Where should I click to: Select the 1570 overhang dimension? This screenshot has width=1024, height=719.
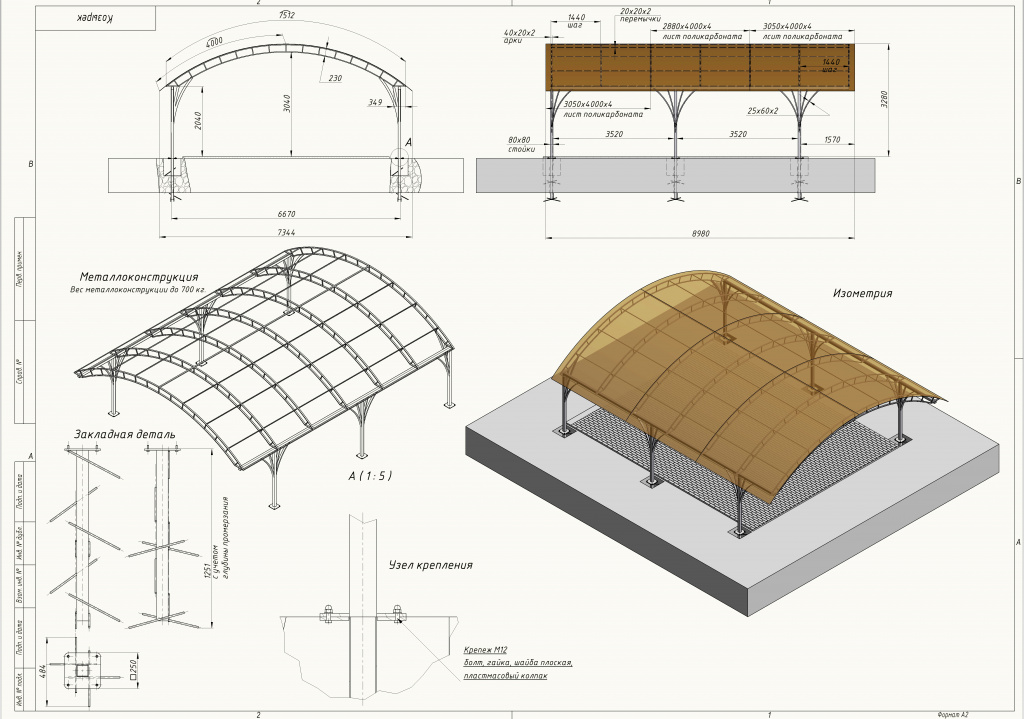tap(831, 142)
